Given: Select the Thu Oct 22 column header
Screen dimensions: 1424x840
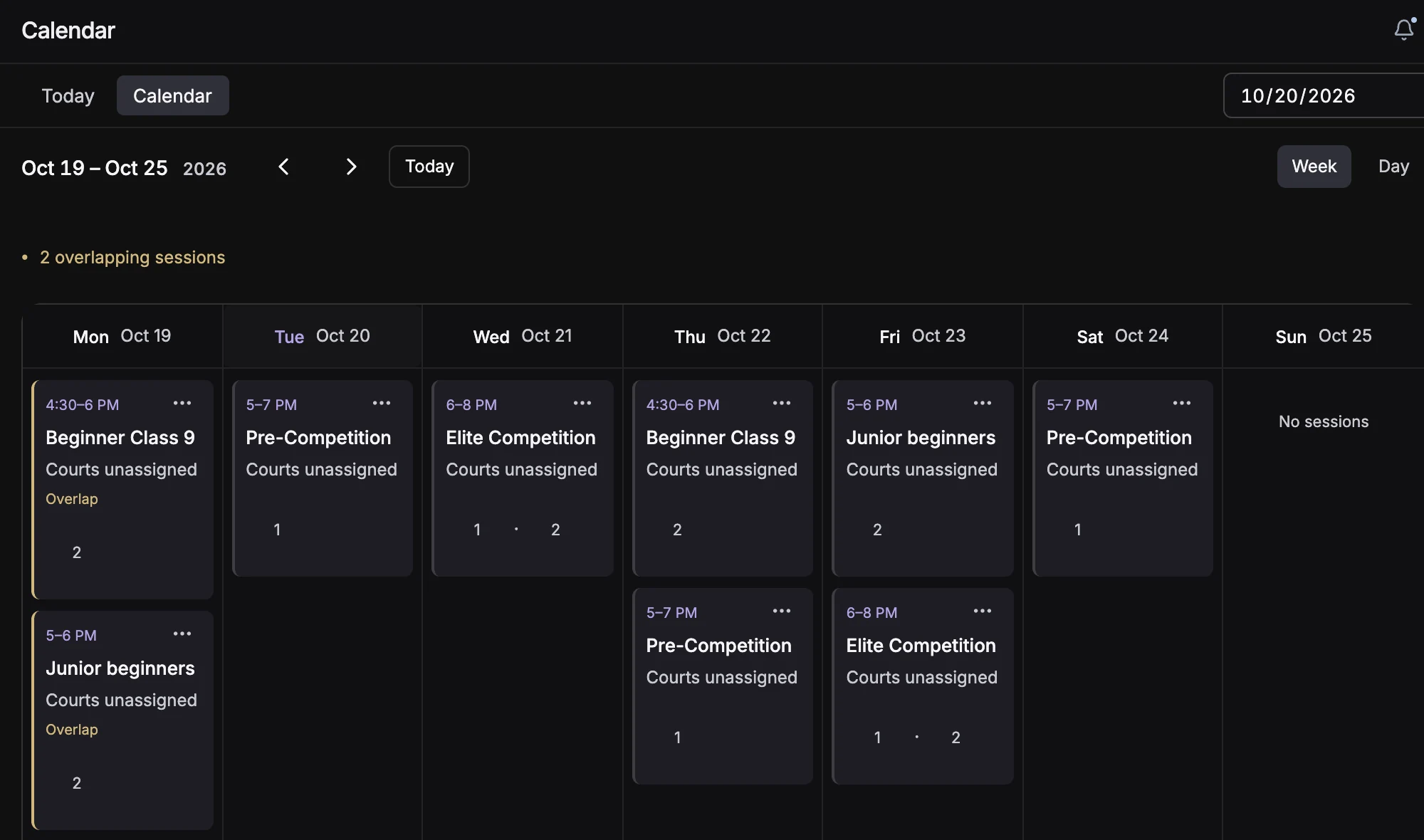Looking at the screenshot, I should coord(723,336).
